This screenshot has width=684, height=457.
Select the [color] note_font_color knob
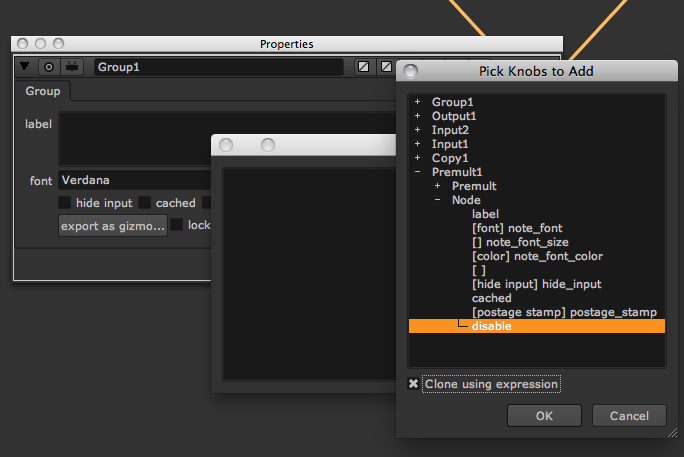coord(537,256)
